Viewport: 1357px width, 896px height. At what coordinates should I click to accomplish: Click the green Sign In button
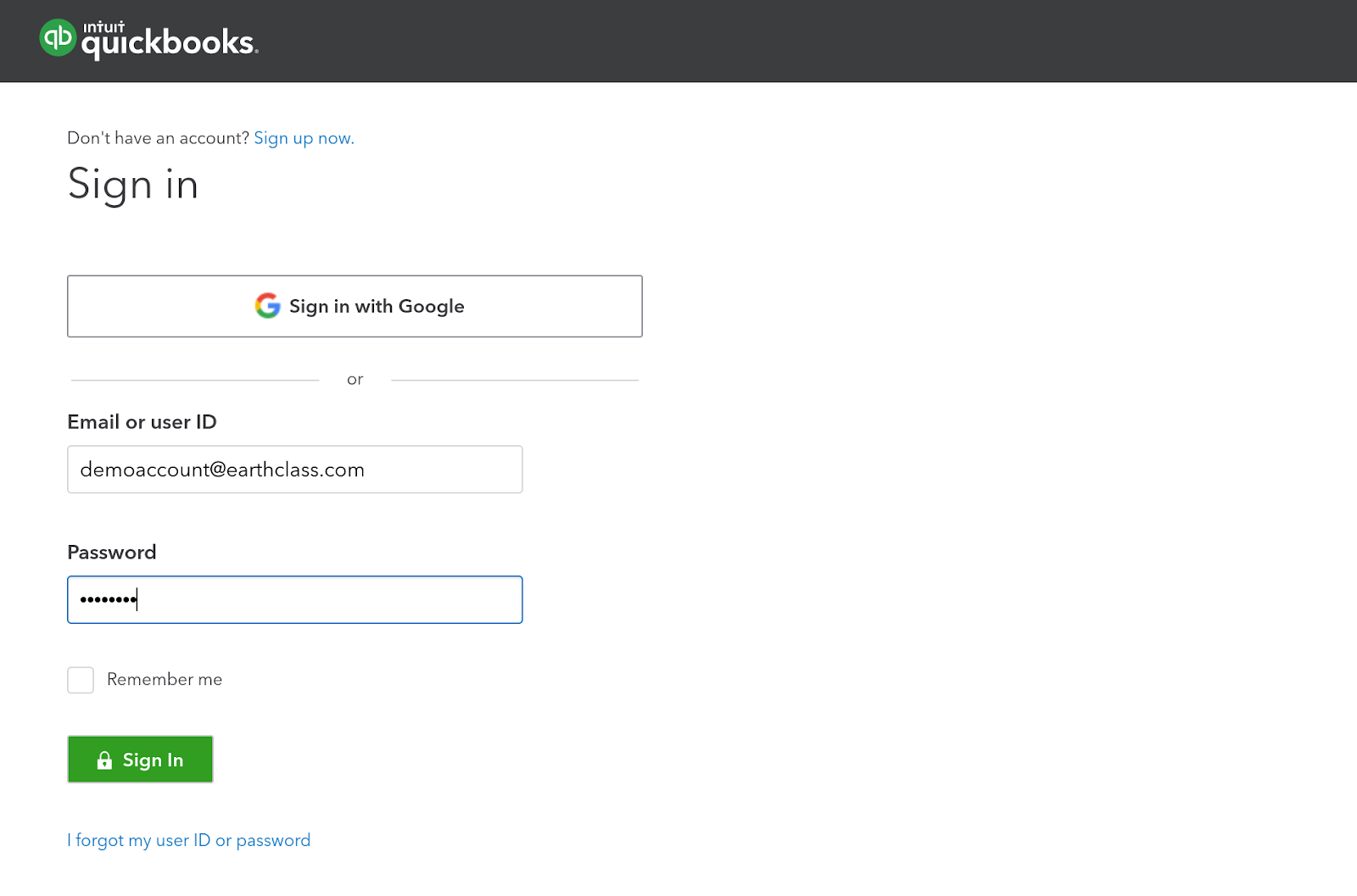(140, 760)
